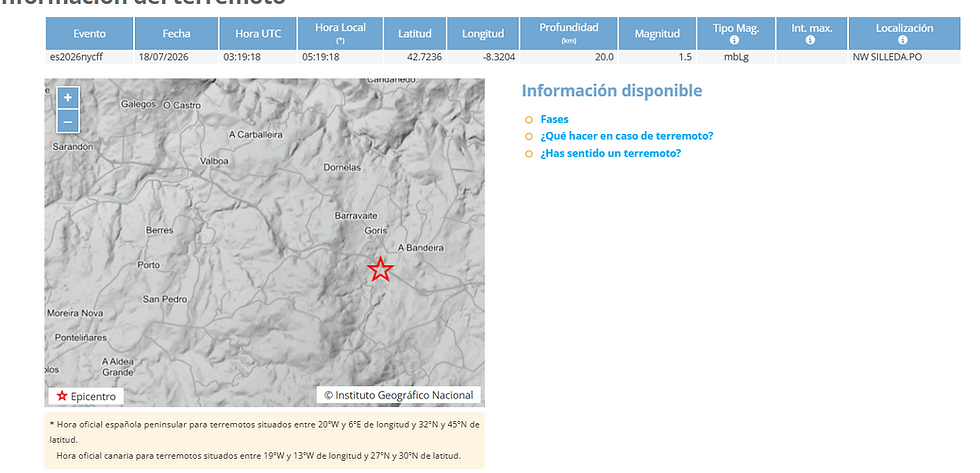Open ¿Has sentido un terremoto? link
This screenshot has height=473, width=980.
(610, 153)
